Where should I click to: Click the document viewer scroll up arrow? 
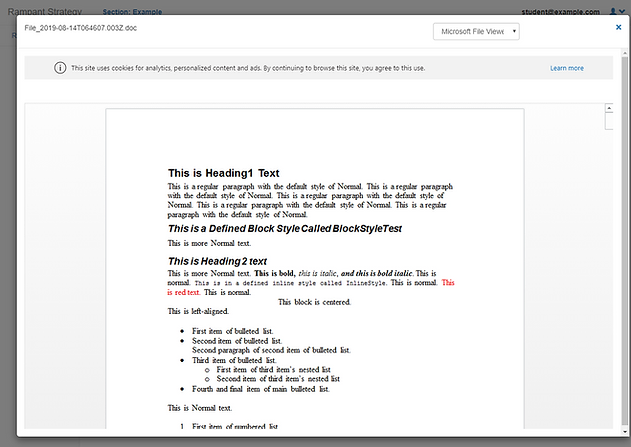point(609,108)
